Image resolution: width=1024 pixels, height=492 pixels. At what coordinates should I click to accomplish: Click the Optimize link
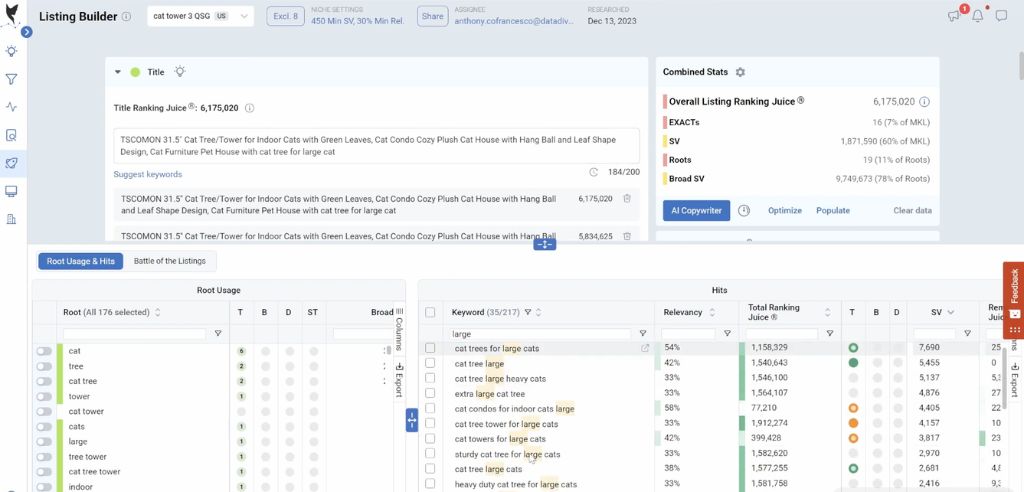(x=785, y=210)
